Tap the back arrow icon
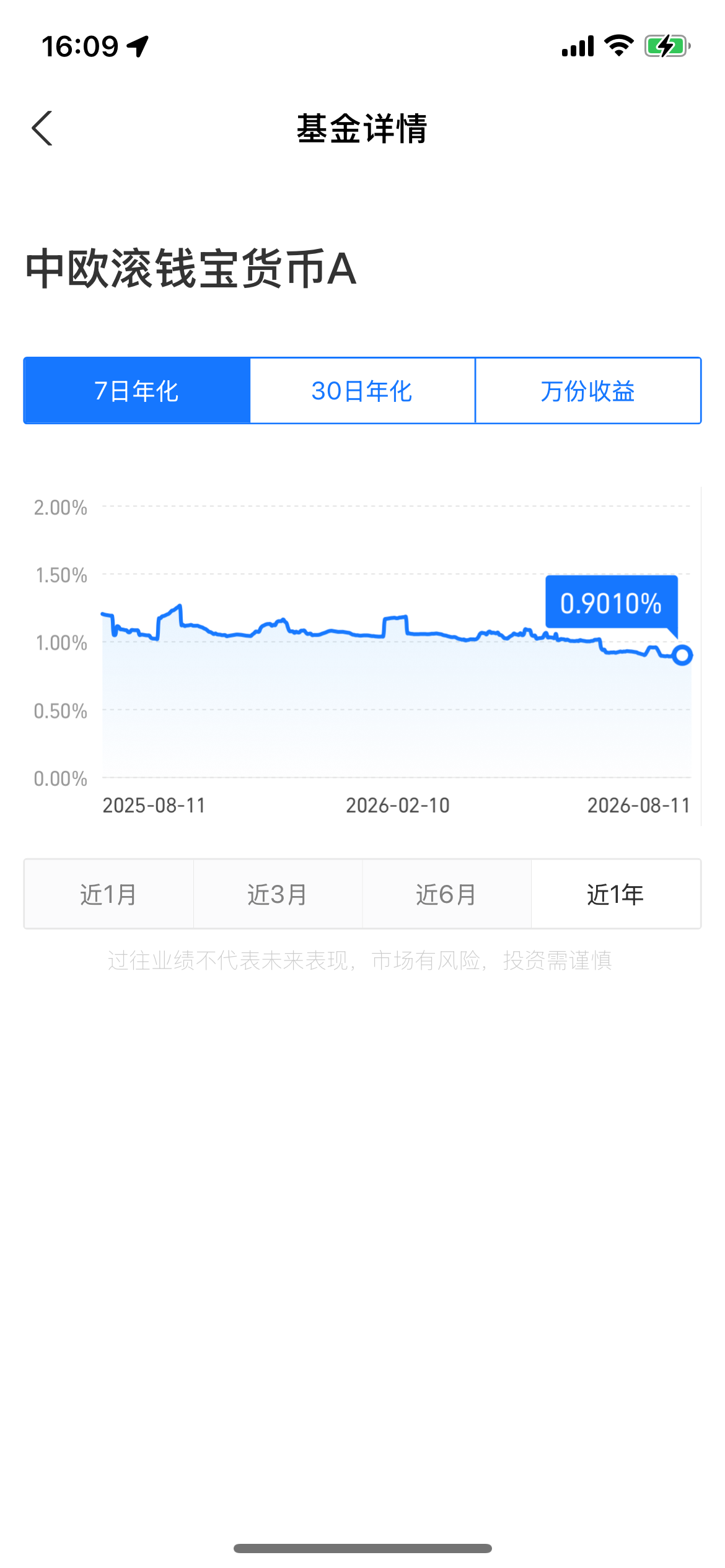This screenshot has width=725, height=1568. click(42, 128)
